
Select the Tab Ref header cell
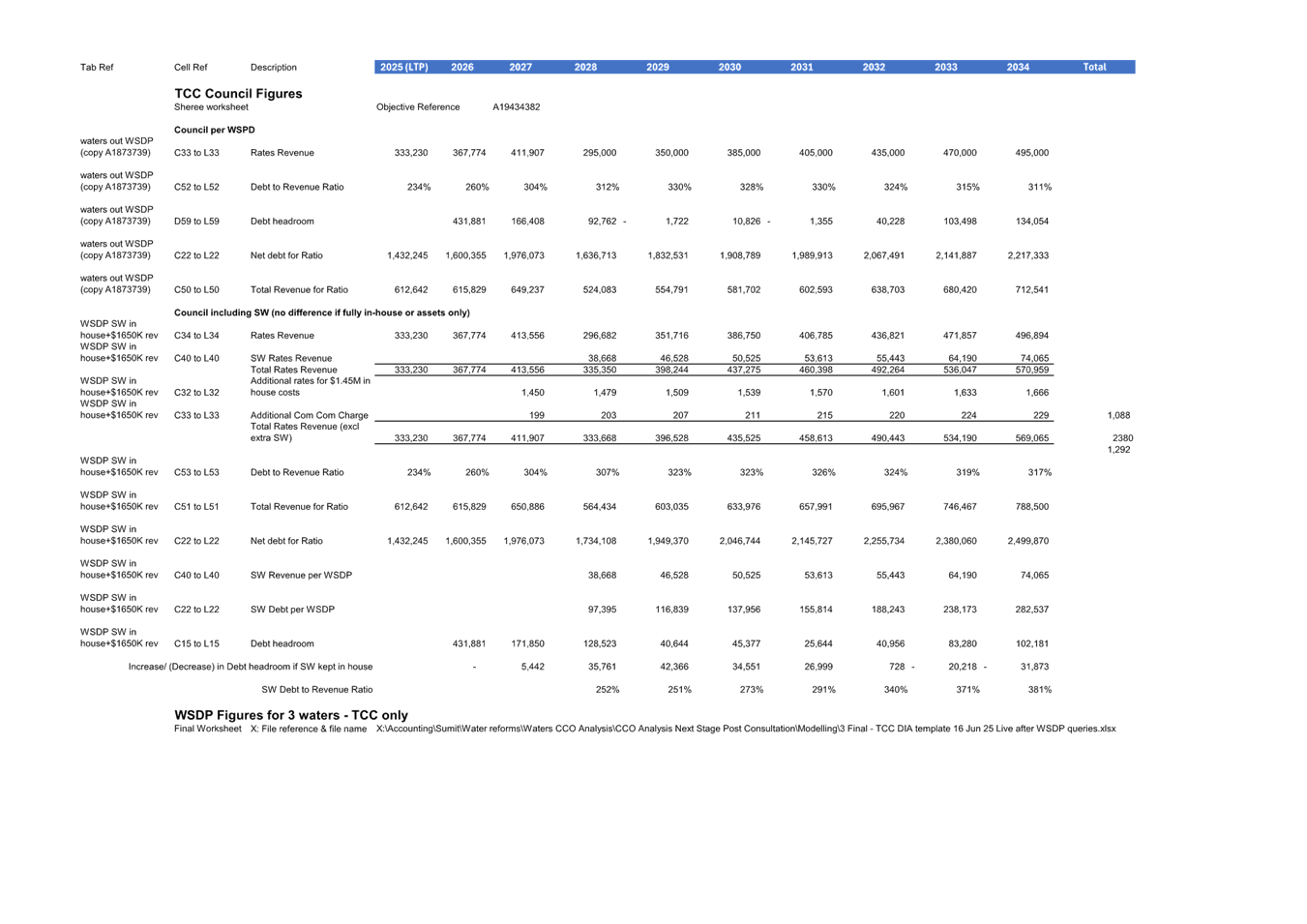click(x=97, y=68)
